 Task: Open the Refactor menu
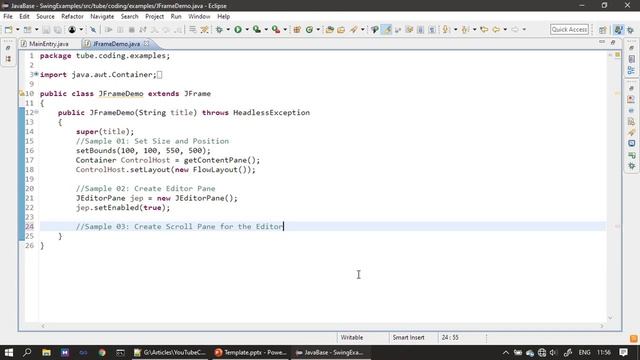[x=72, y=16]
